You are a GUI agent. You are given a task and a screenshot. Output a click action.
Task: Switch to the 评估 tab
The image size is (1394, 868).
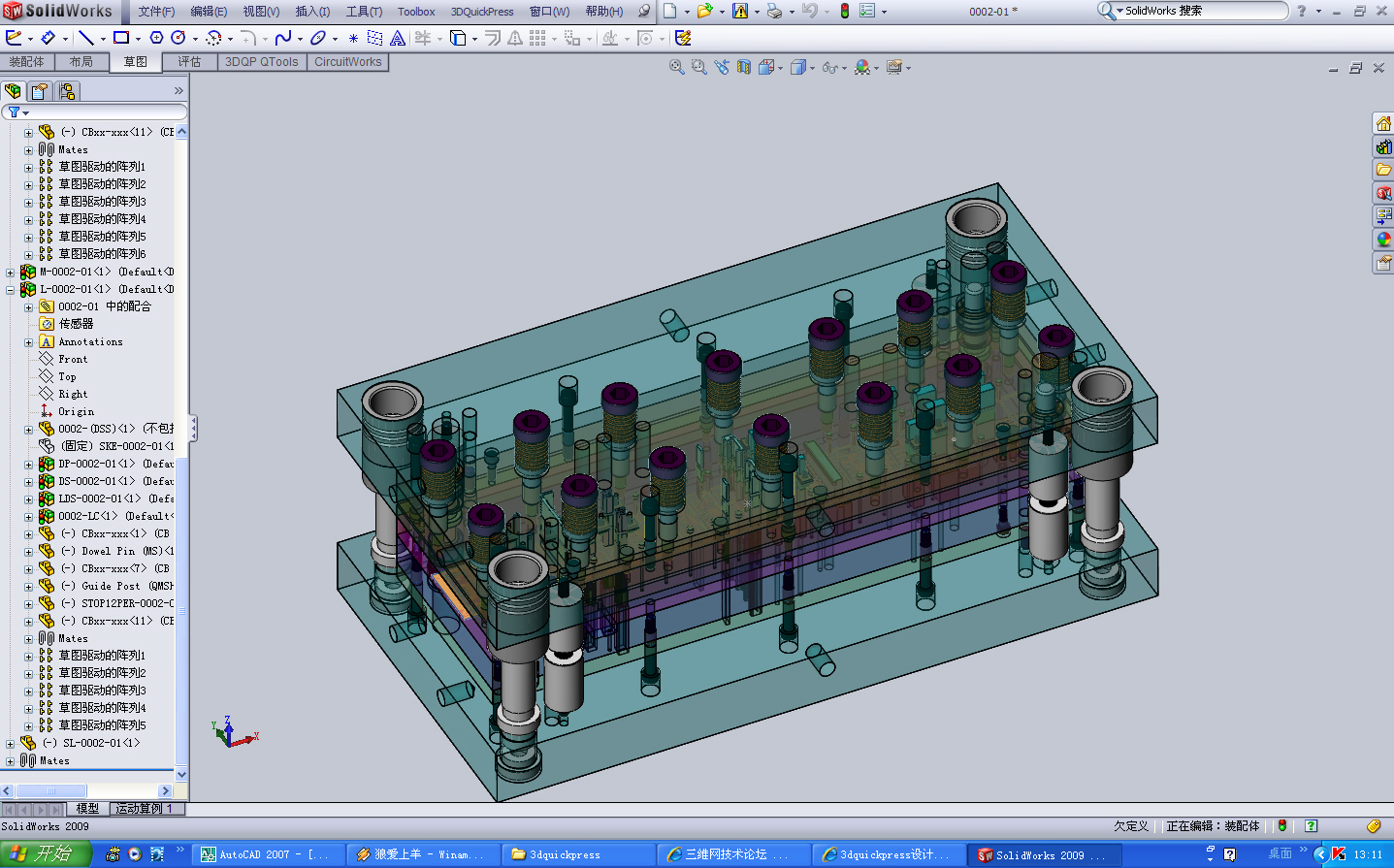(189, 62)
